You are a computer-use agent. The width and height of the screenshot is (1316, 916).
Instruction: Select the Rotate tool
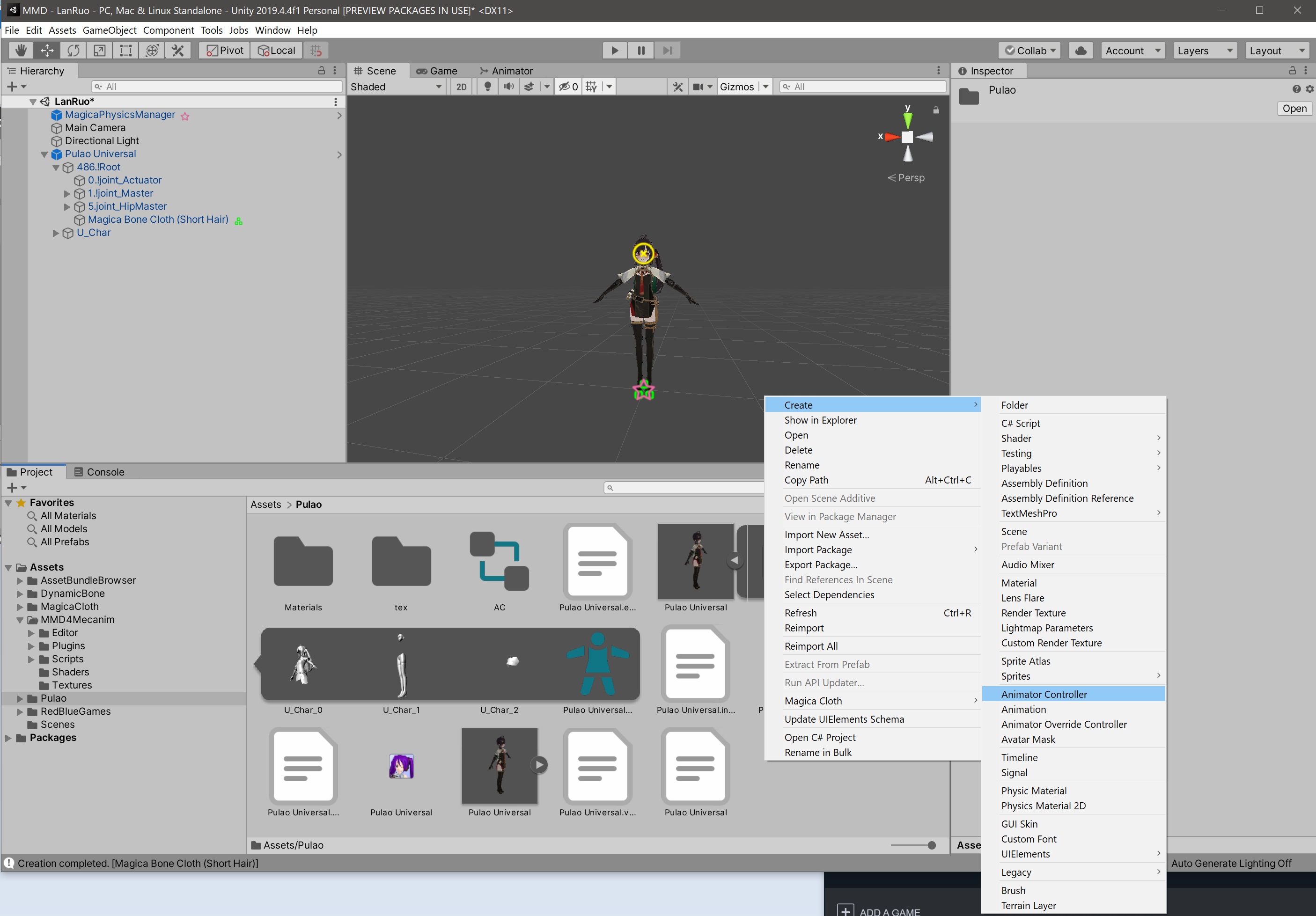tap(74, 51)
